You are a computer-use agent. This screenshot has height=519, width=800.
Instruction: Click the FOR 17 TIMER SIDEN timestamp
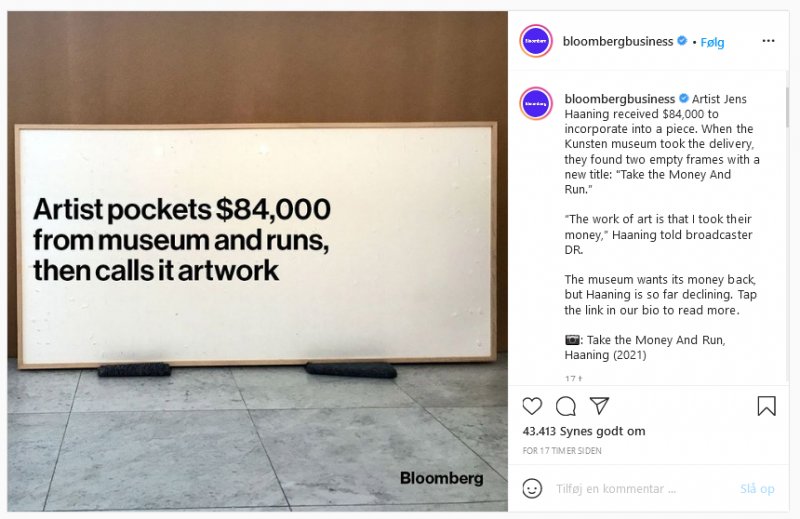coord(562,451)
